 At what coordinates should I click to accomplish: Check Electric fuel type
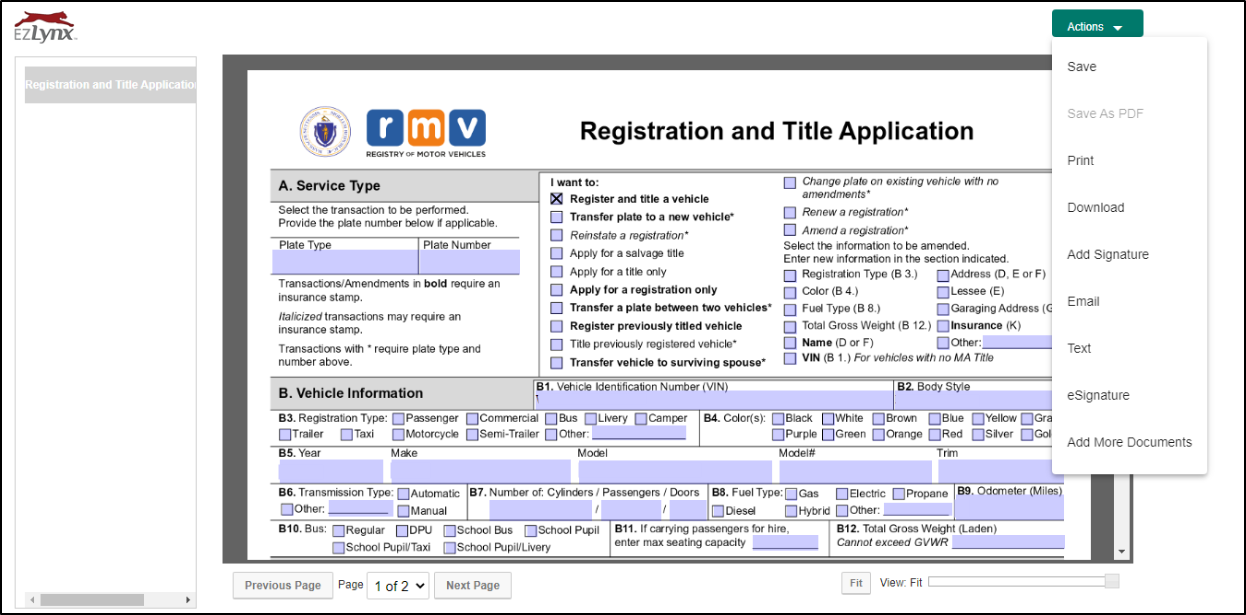(x=842, y=494)
